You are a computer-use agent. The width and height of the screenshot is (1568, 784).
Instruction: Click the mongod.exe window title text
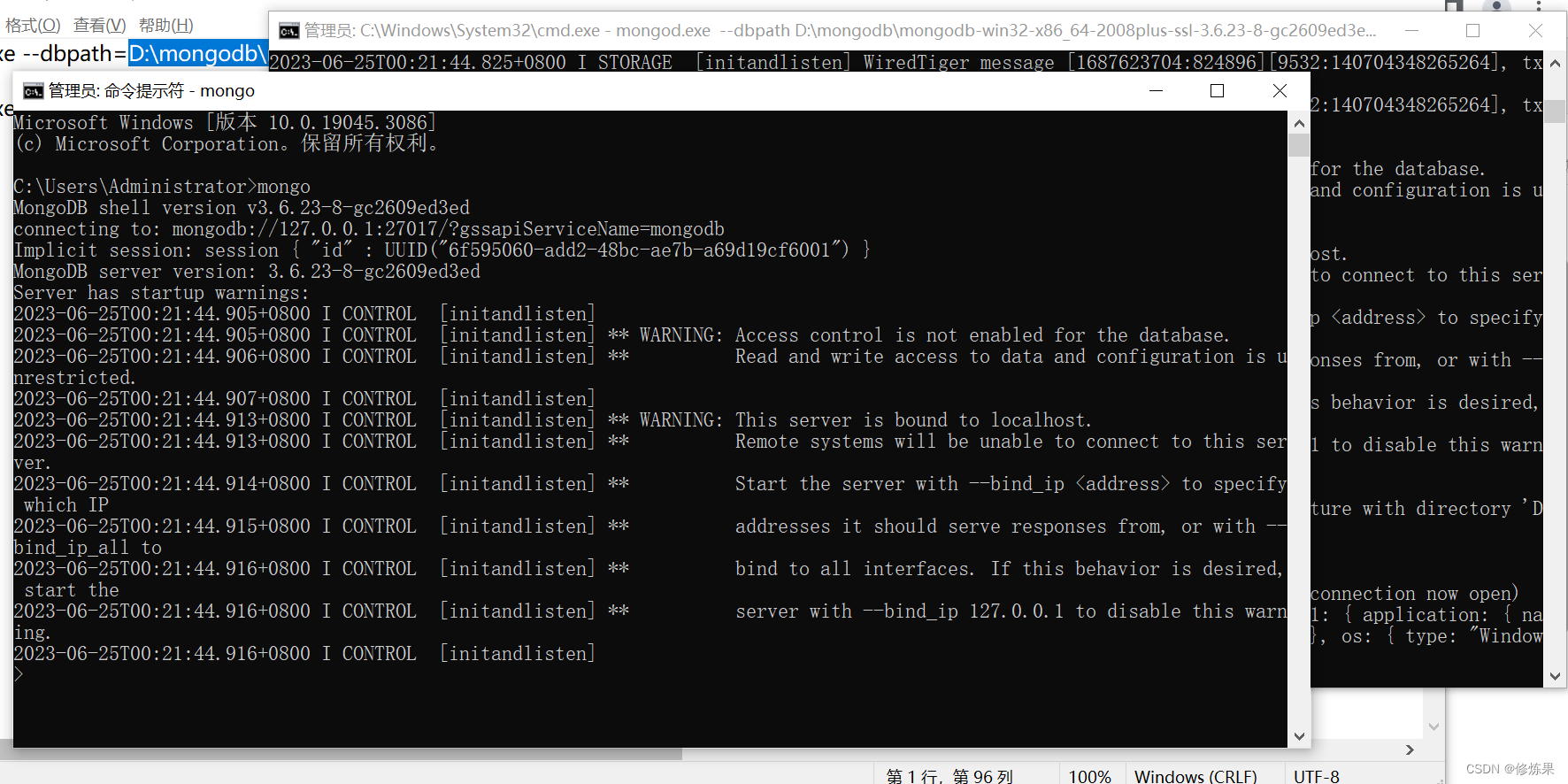click(841, 31)
